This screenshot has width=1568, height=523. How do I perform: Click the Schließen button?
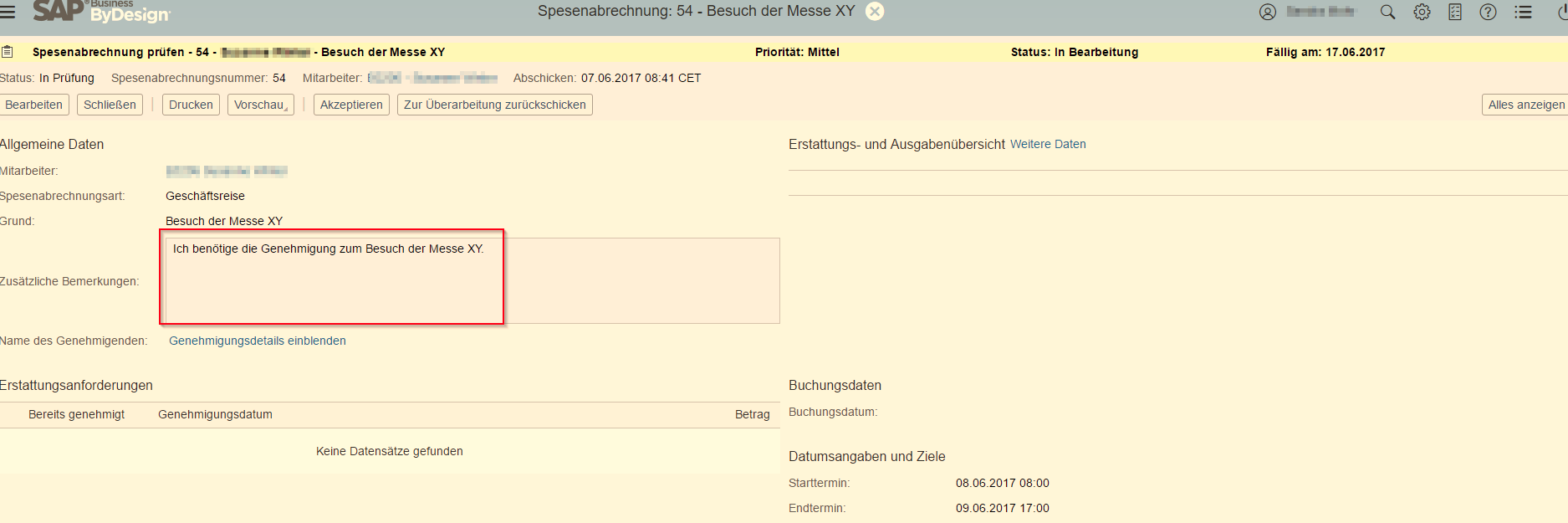pyautogui.click(x=110, y=105)
